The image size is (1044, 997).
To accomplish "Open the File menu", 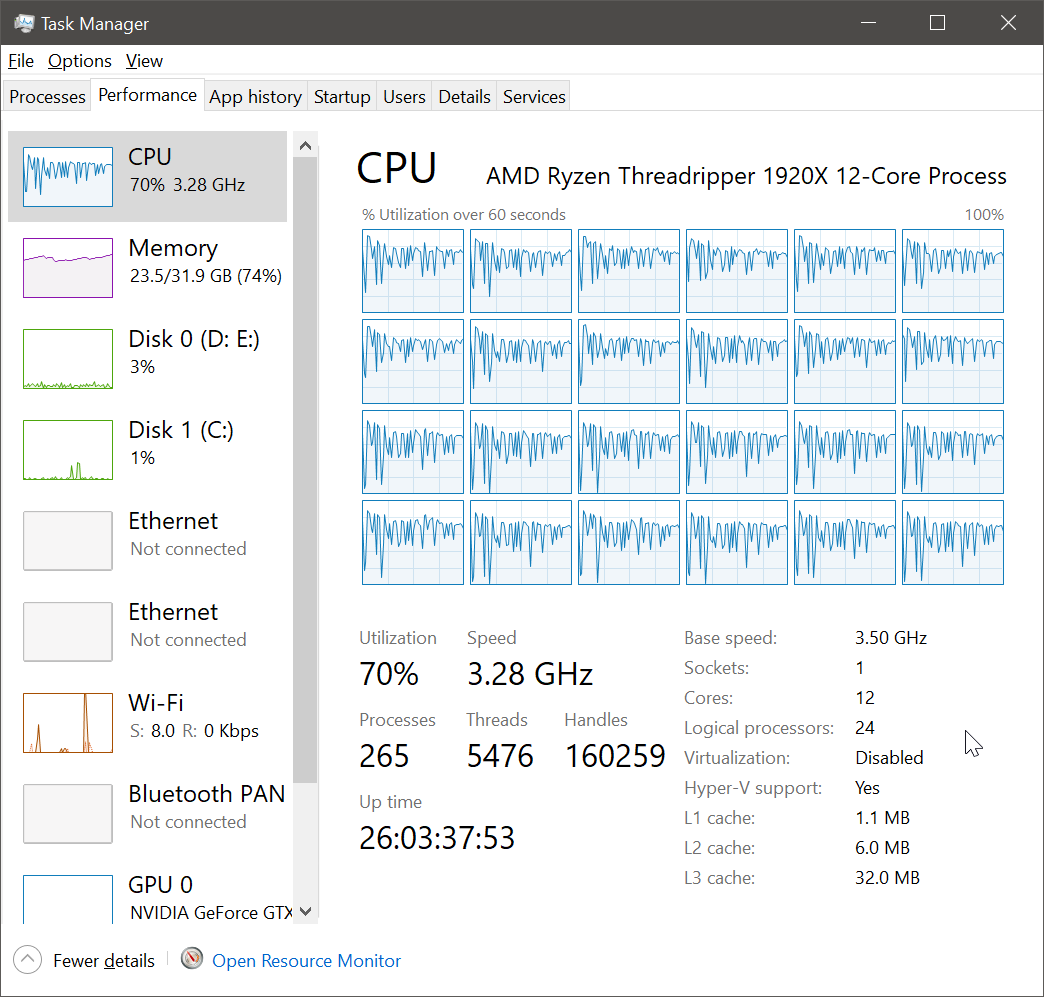I will coord(21,61).
